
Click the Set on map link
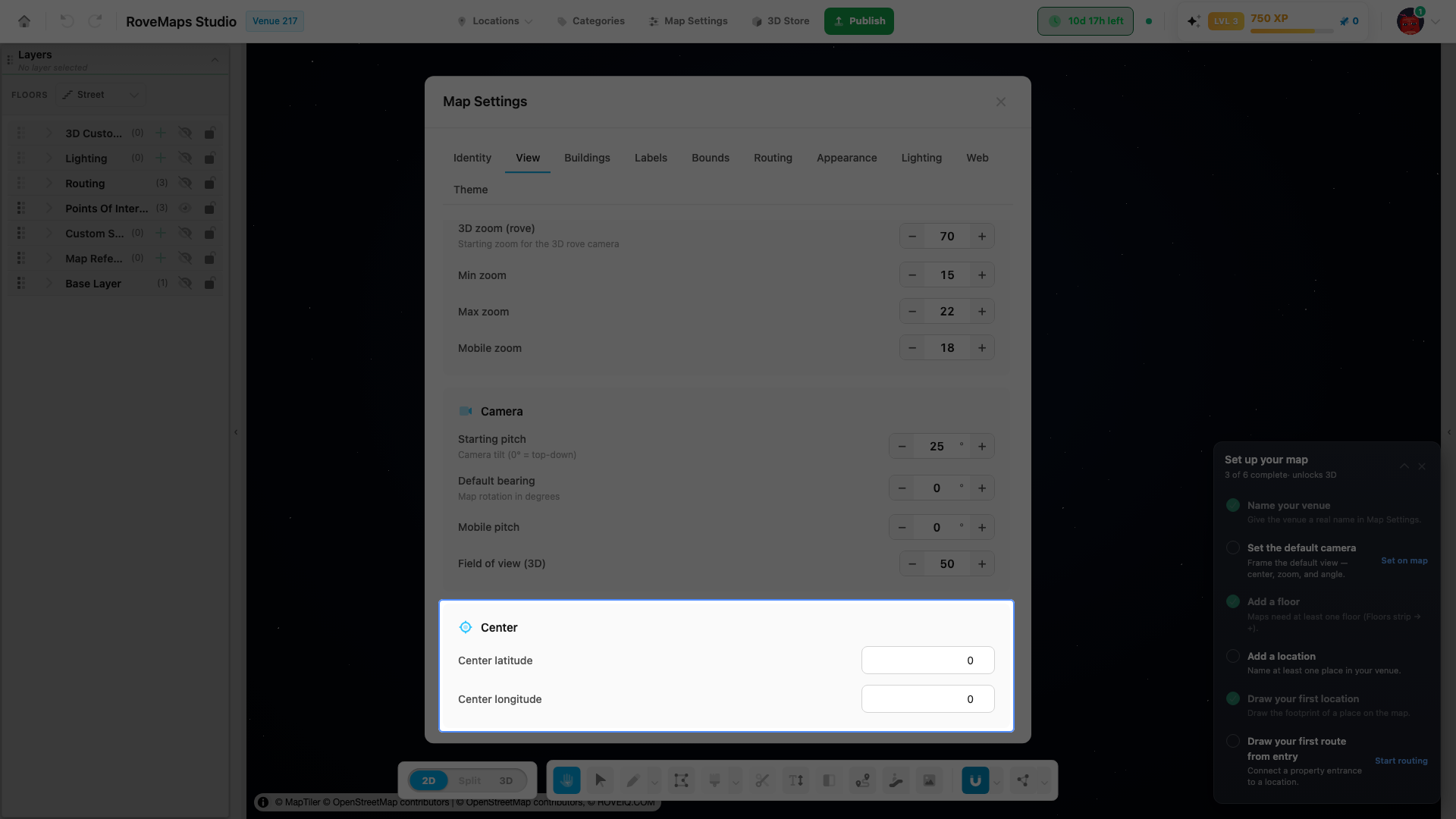[1404, 560]
